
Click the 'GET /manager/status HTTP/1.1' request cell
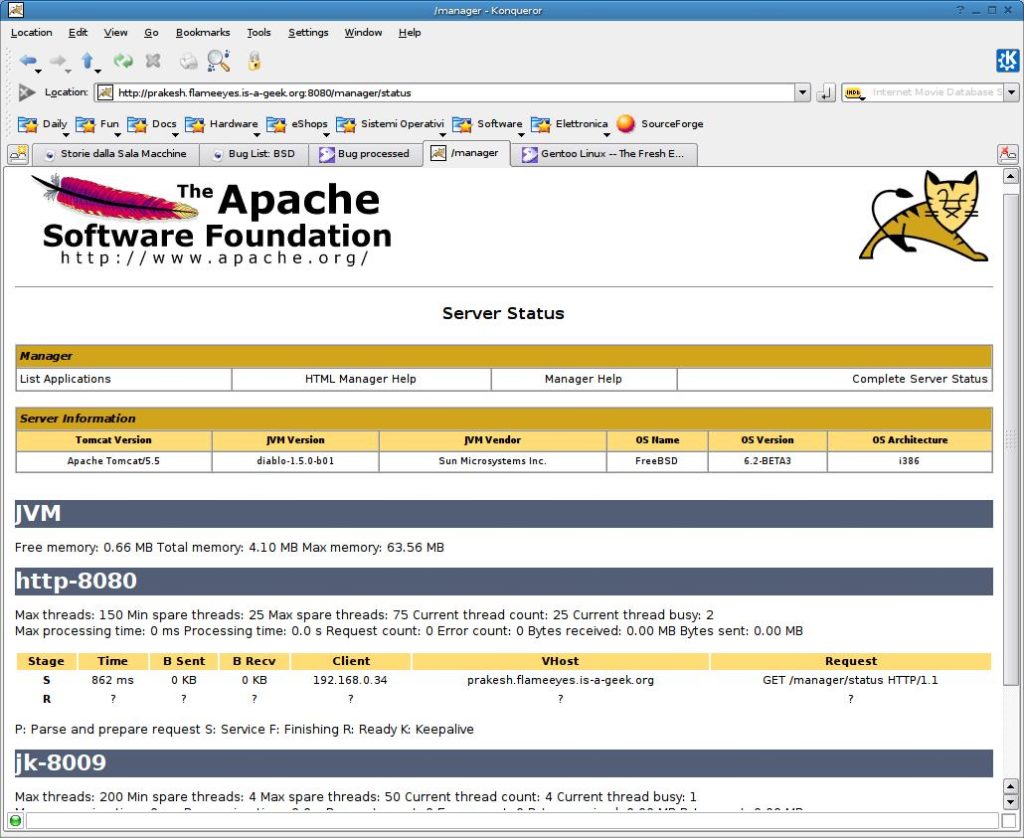coord(850,680)
